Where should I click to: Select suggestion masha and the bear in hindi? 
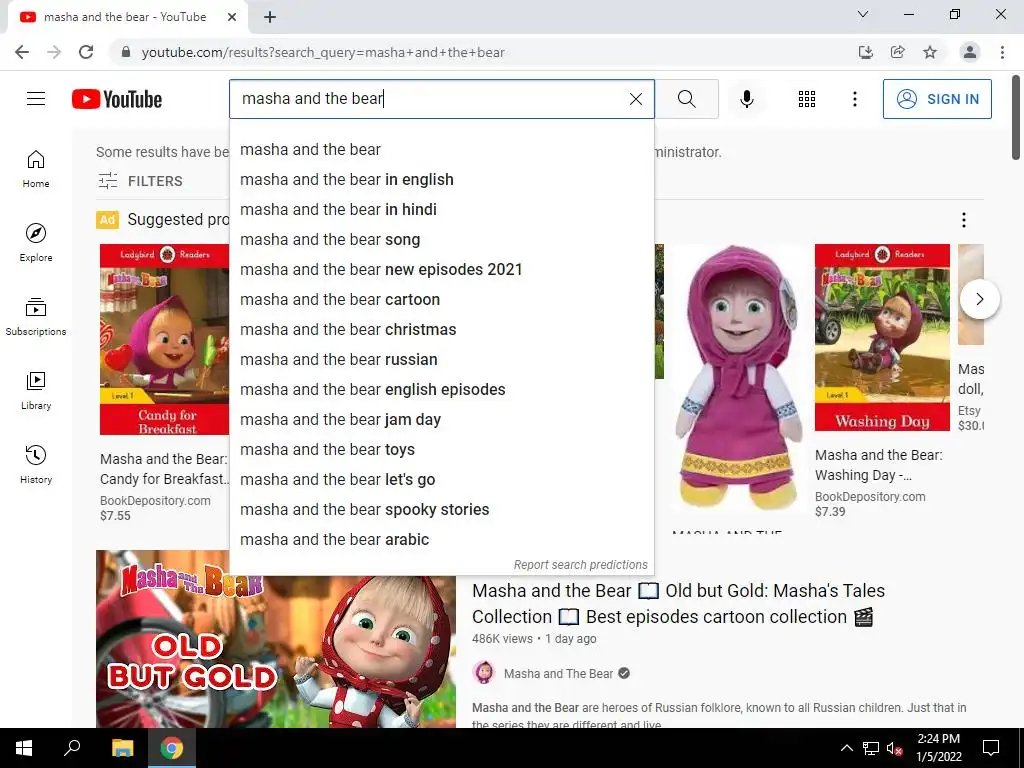(441, 210)
